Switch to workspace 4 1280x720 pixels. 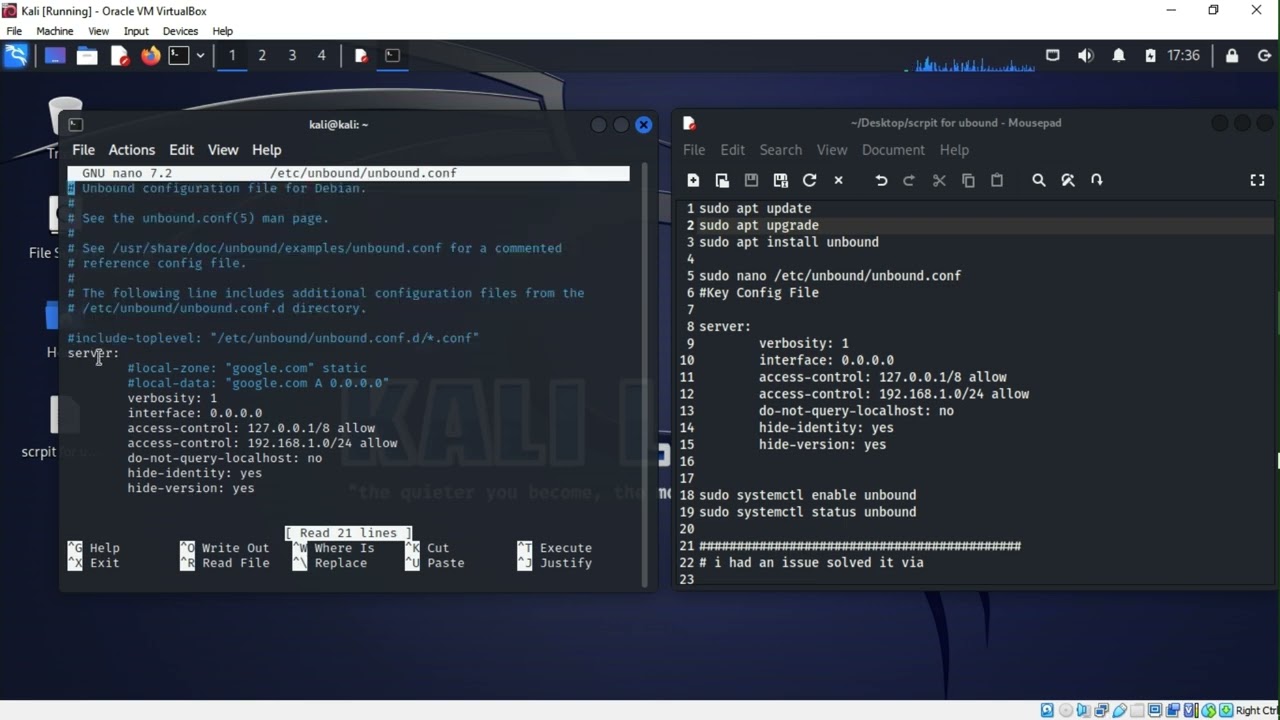321,56
